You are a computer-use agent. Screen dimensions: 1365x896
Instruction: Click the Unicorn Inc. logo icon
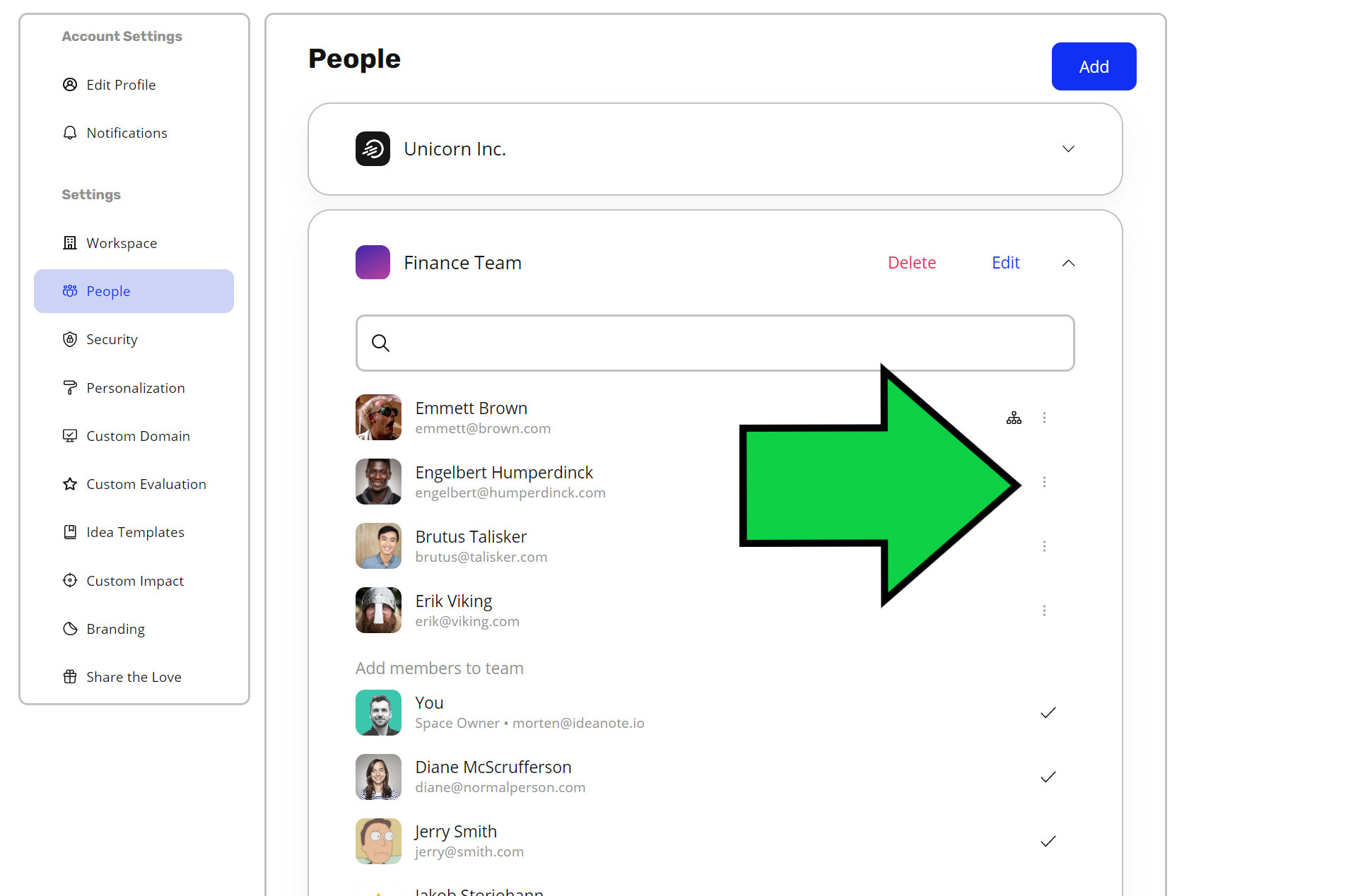pyautogui.click(x=373, y=149)
